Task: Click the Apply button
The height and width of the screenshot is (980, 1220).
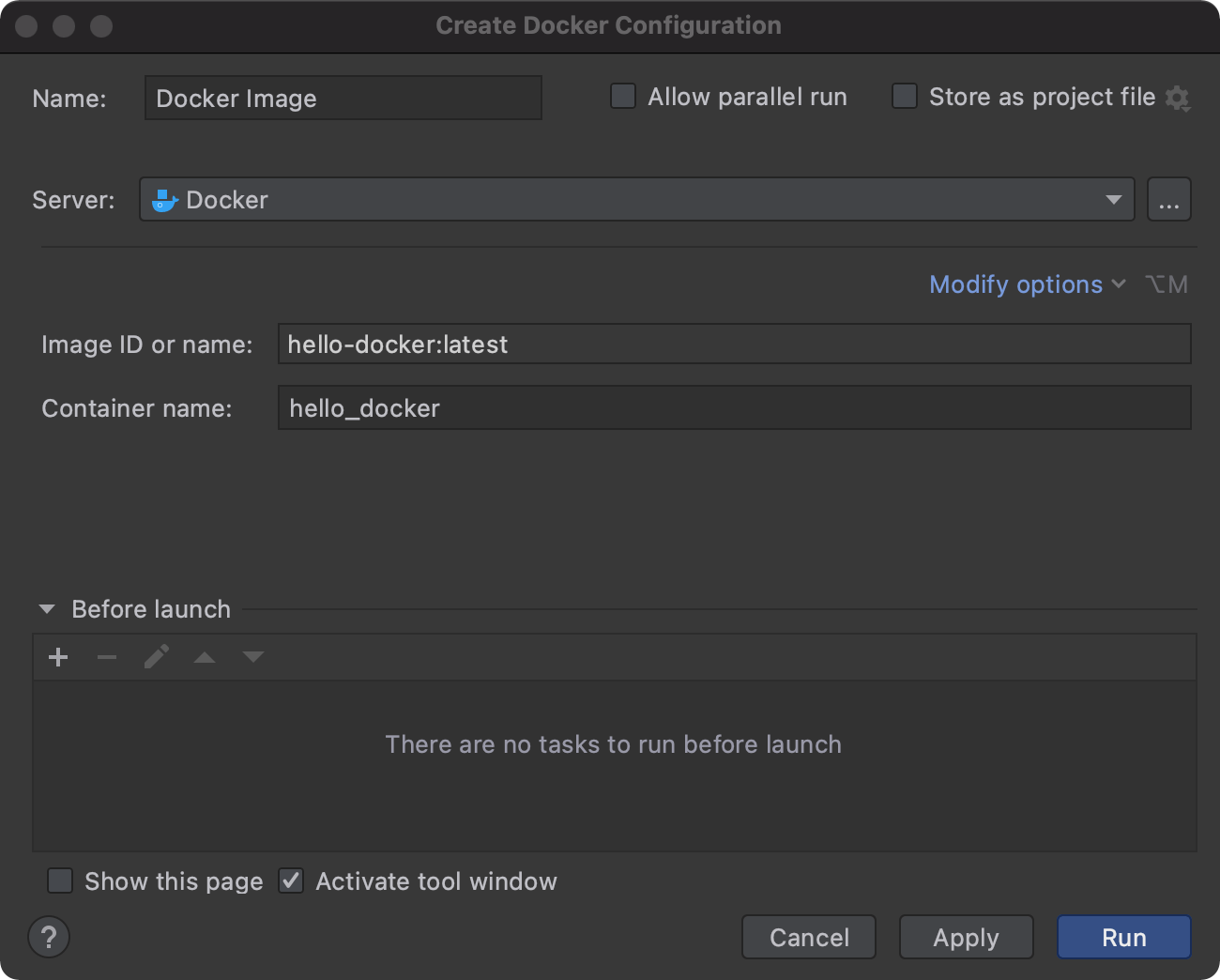Action: coord(965,937)
